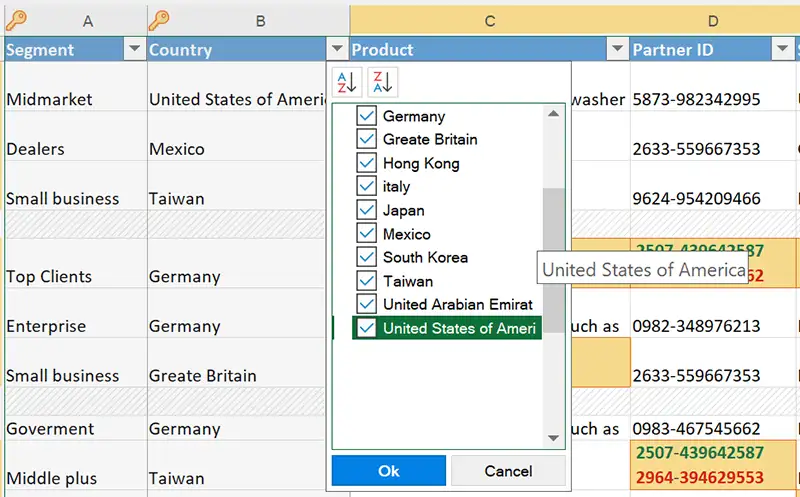This screenshot has width=800, height=497.
Task: Click the key icon in column A header
Action: point(16,20)
